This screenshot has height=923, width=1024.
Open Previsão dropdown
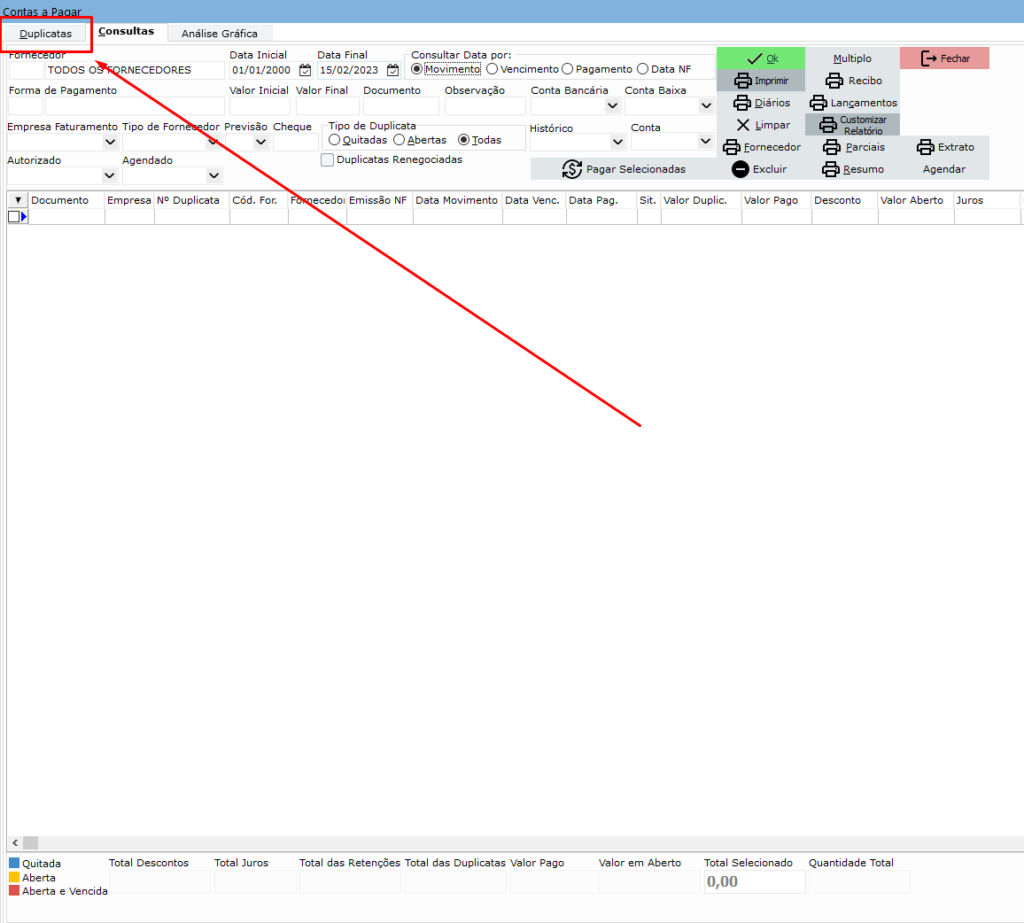(261, 142)
